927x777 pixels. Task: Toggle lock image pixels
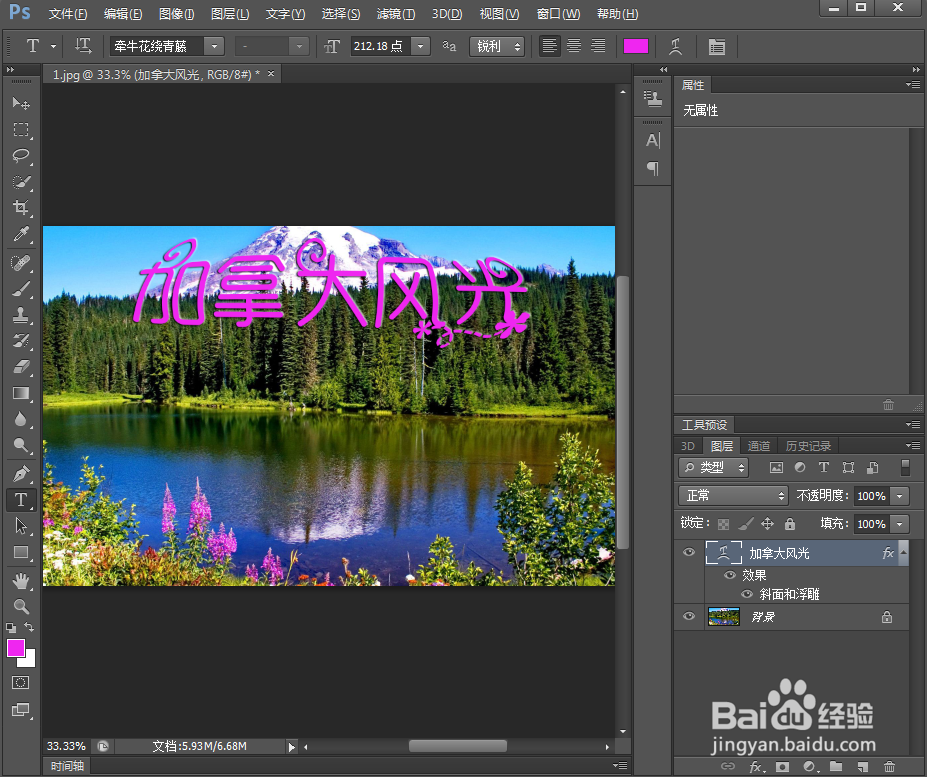[746, 524]
